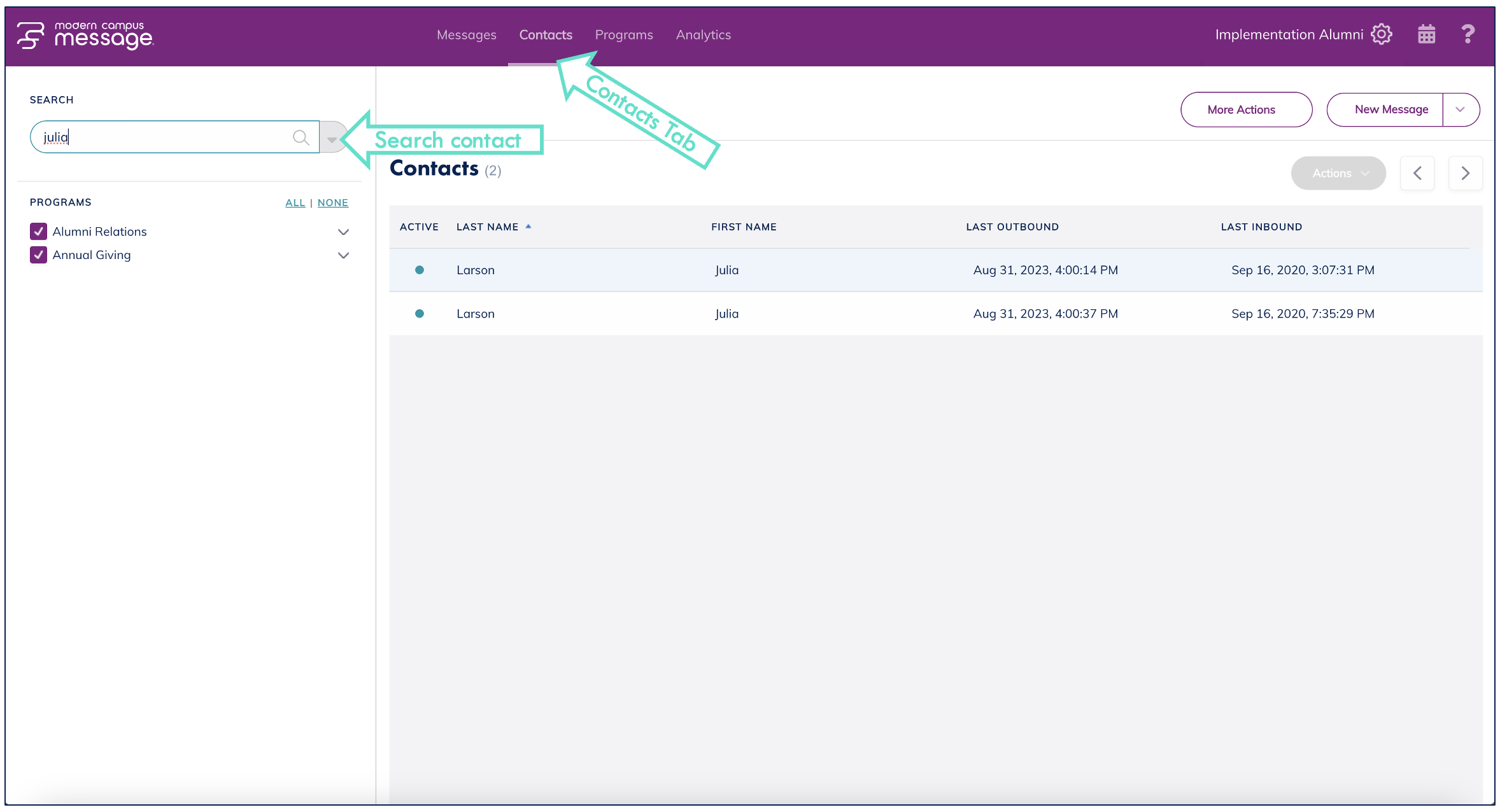Viewport: 1500px width, 812px height.
Task: Open New Message dropdown arrow
Action: 1460,109
